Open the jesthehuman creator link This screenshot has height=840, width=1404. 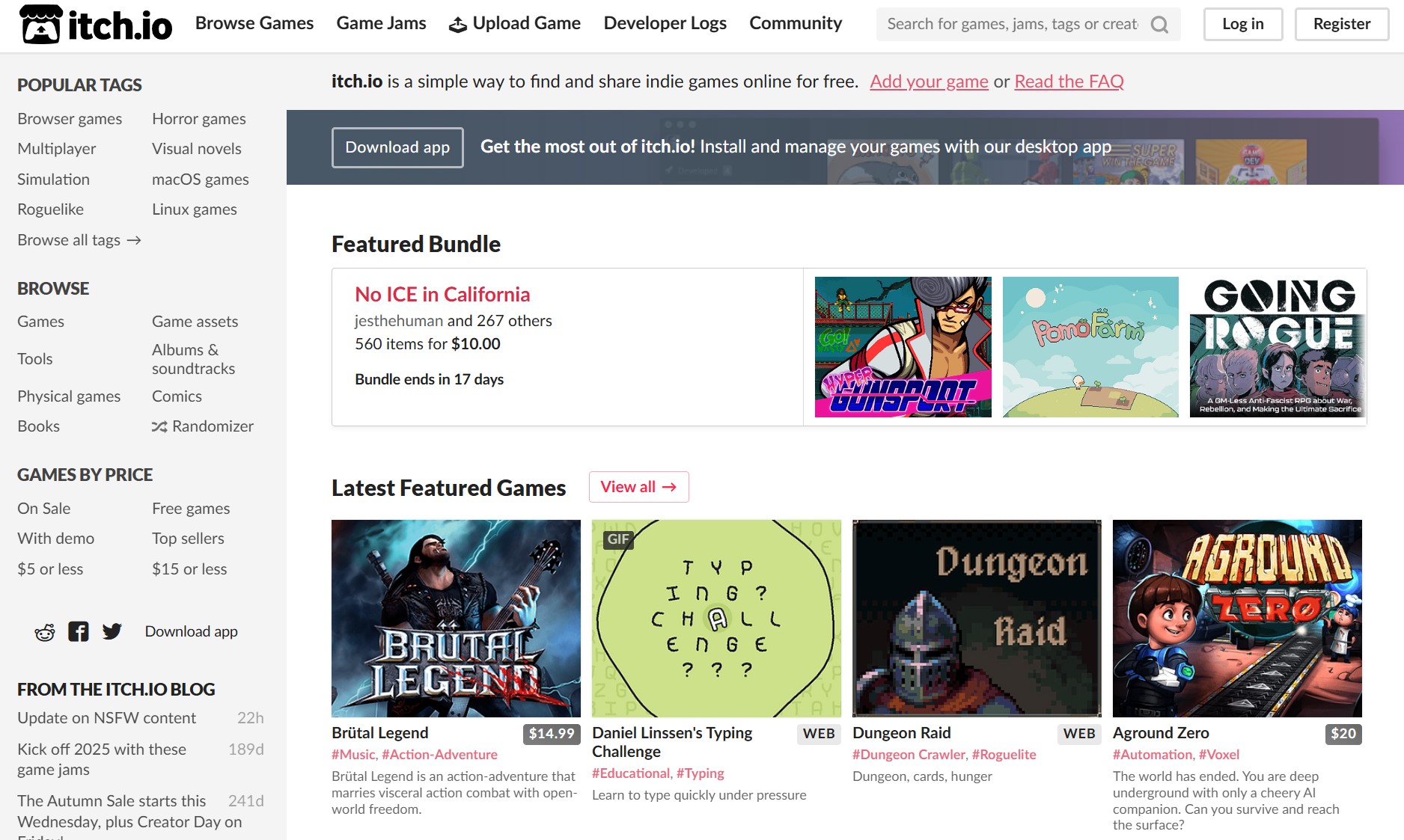point(399,321)
